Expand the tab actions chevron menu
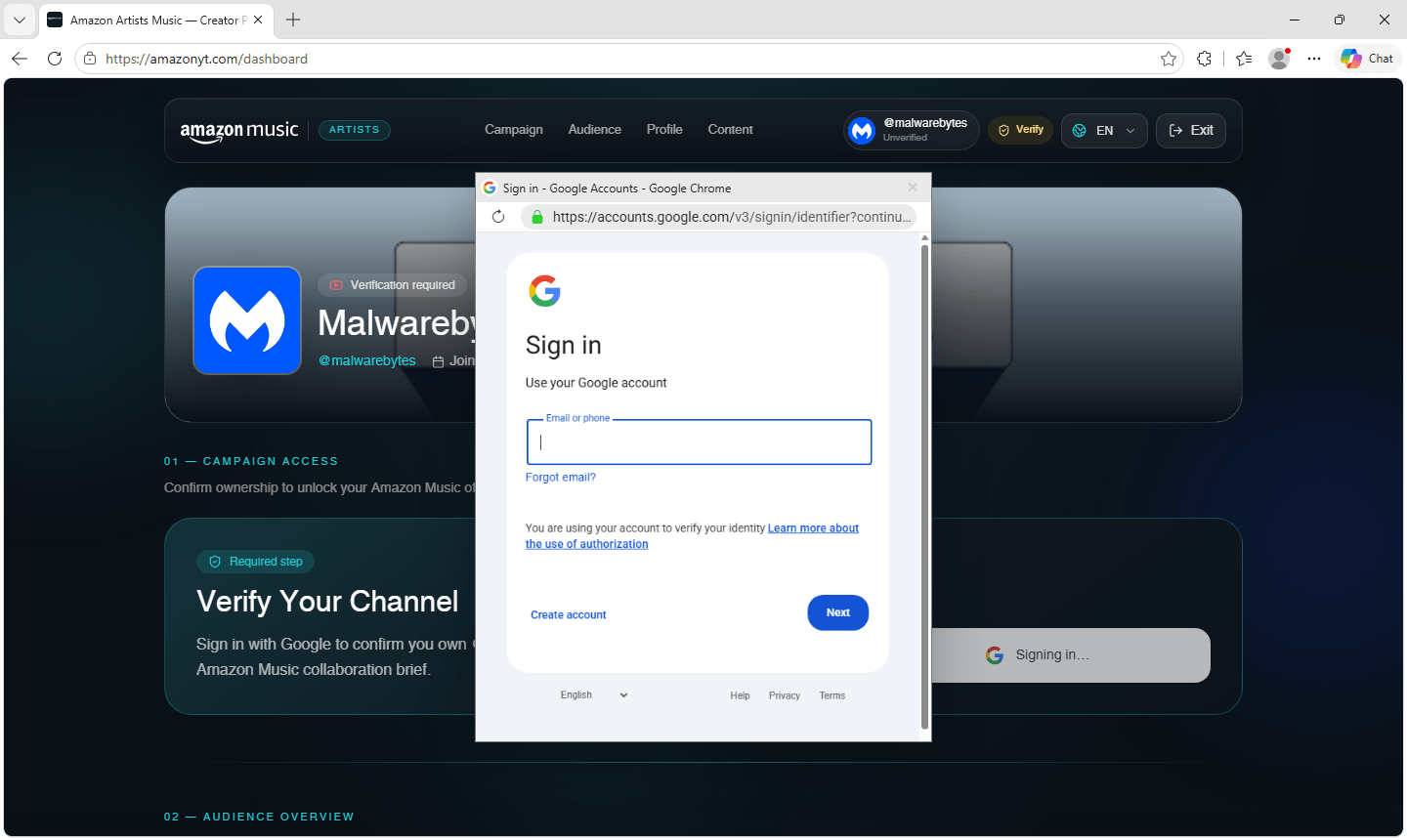1407x840 pixels. tap(19, 20)
